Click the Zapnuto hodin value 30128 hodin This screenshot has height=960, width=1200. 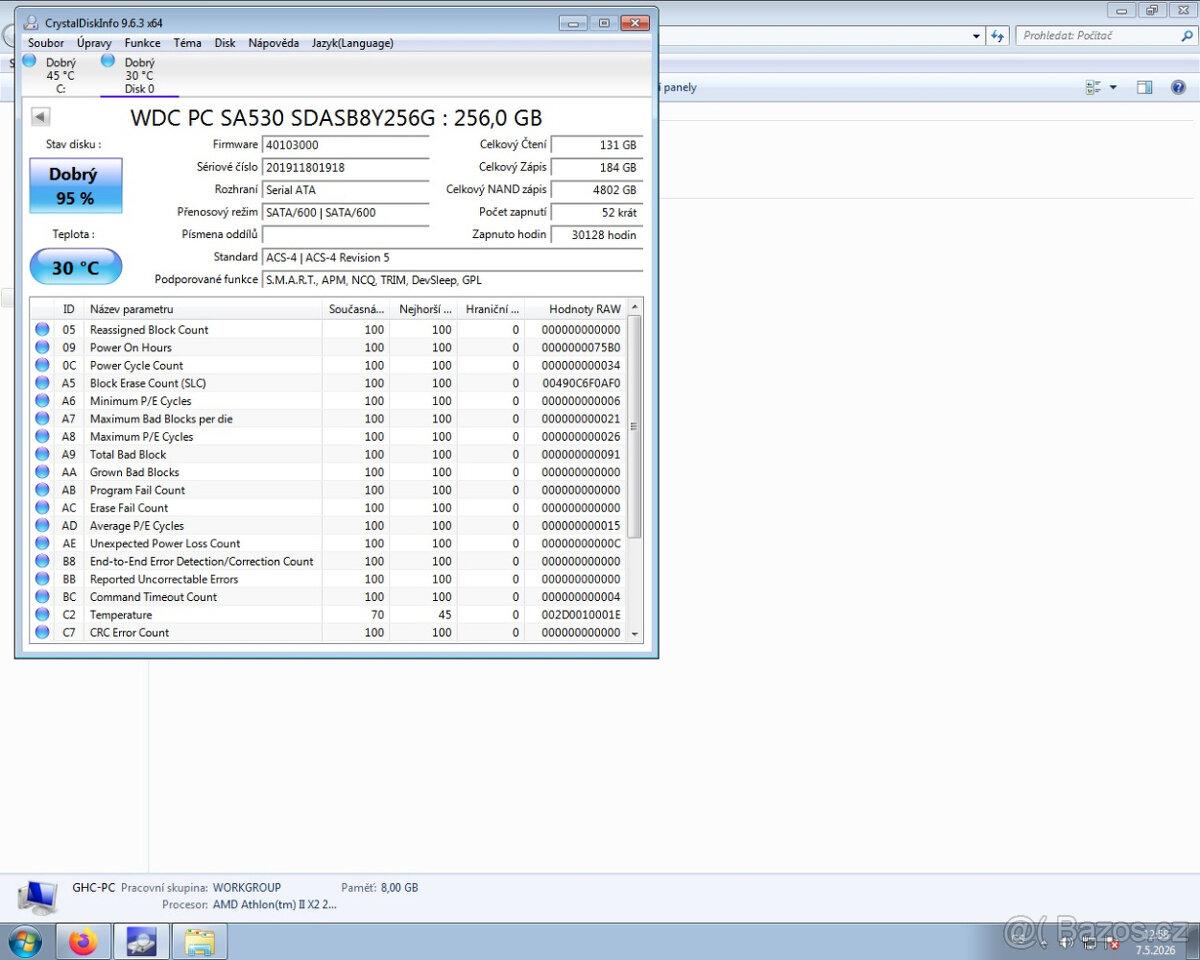coord(596,235)
